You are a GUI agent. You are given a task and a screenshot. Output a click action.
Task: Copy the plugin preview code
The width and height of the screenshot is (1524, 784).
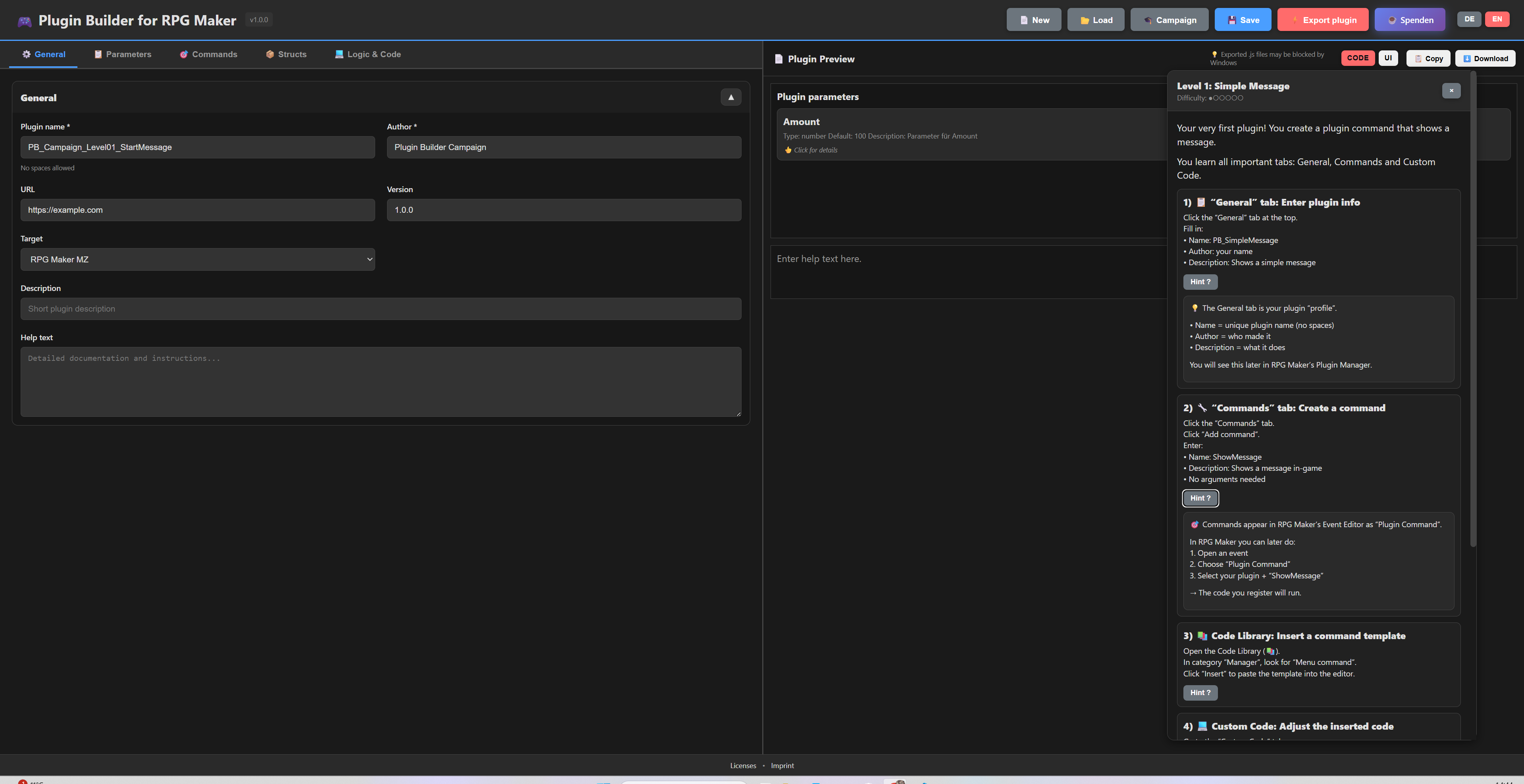1428,59
